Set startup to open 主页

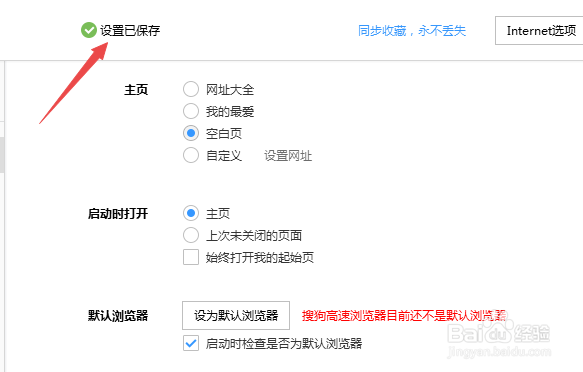tap(191, 213)
